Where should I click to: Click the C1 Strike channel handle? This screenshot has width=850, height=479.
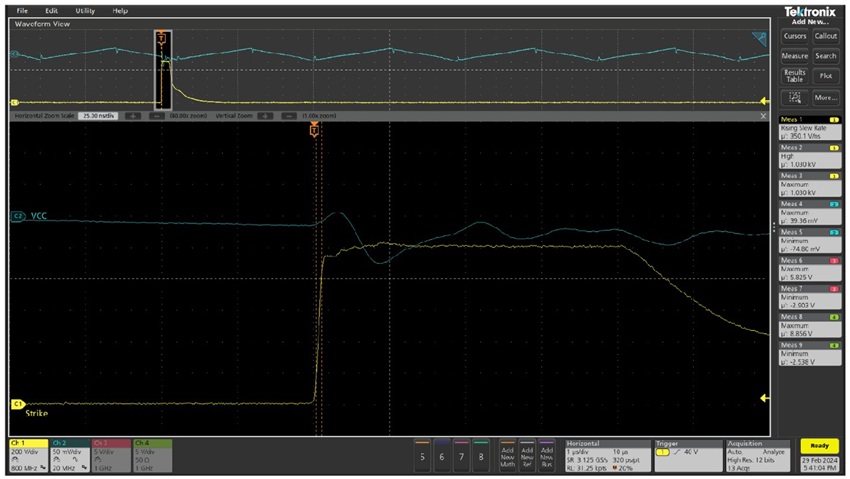point(17,404)
